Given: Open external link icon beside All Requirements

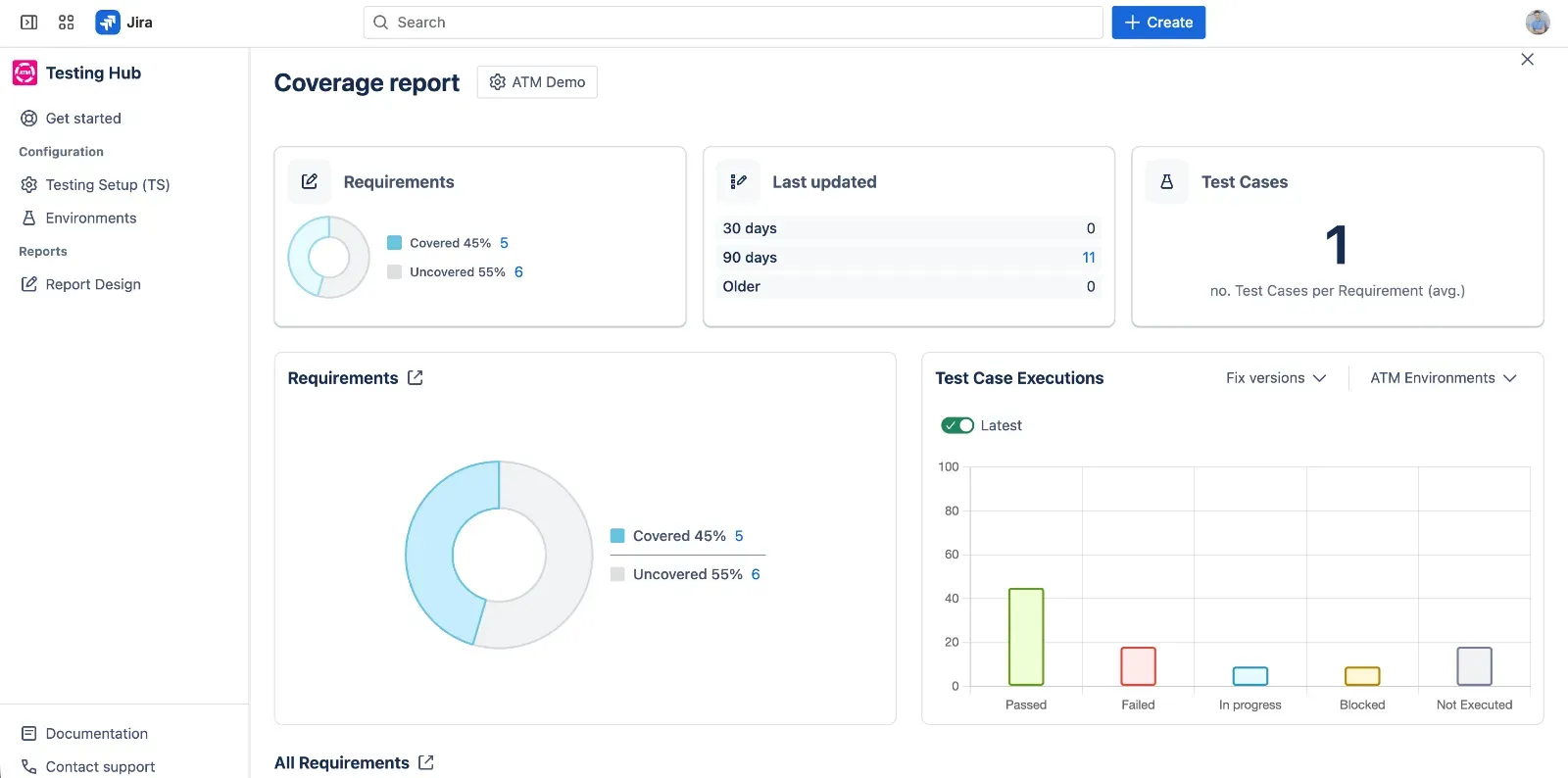Looking at the screenshot, I should pos(426,762).
